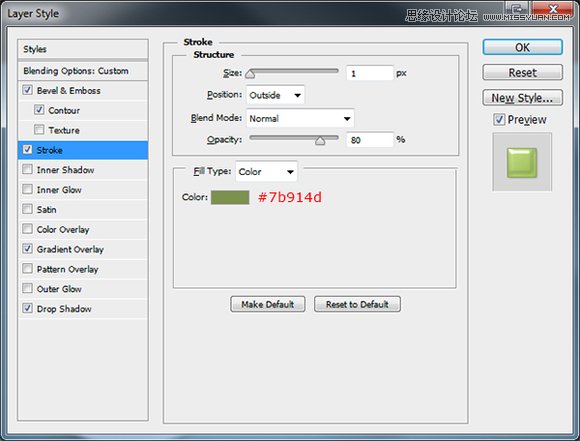Open the Blend Mode dropdown
580x441 pixels.
tap(300, 118)
